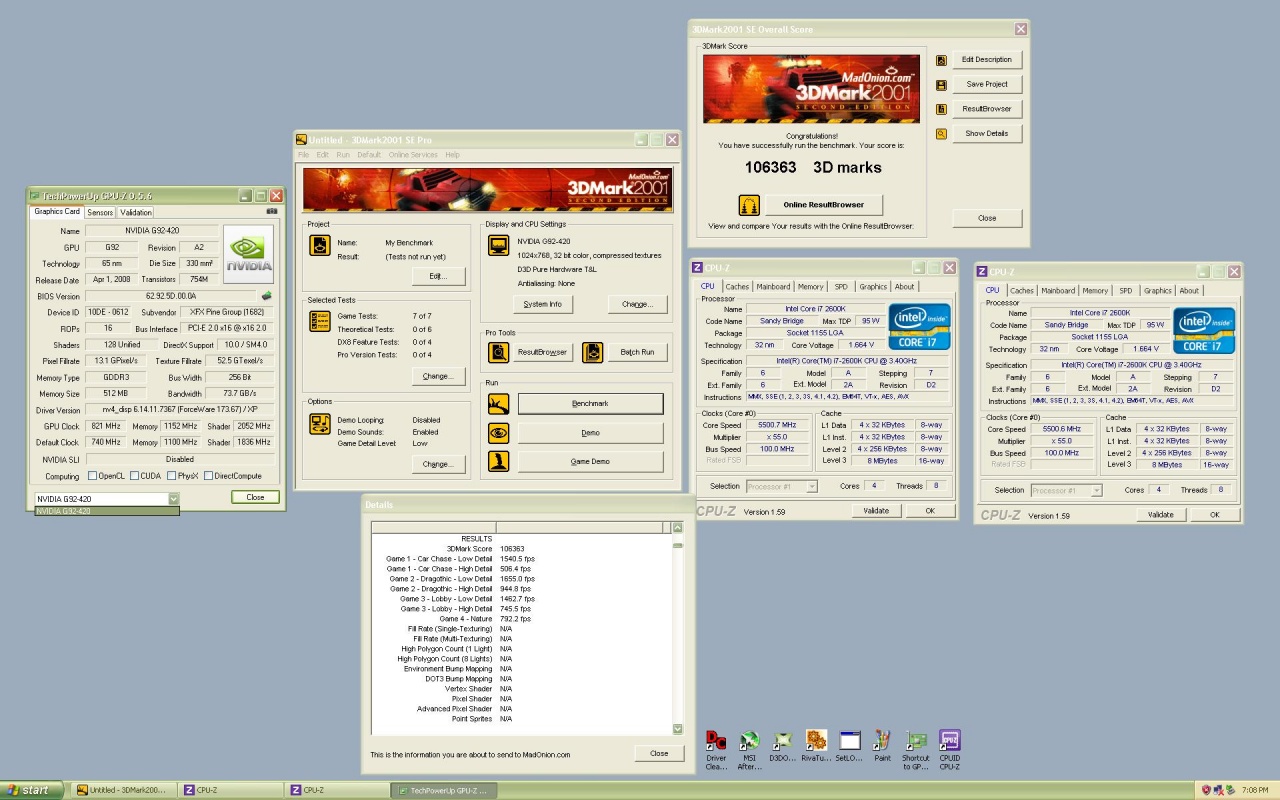The width and height of the screenshot is (1280, 800).
Task: Enable the OpenCL checkbox
Action: [93, 476]
